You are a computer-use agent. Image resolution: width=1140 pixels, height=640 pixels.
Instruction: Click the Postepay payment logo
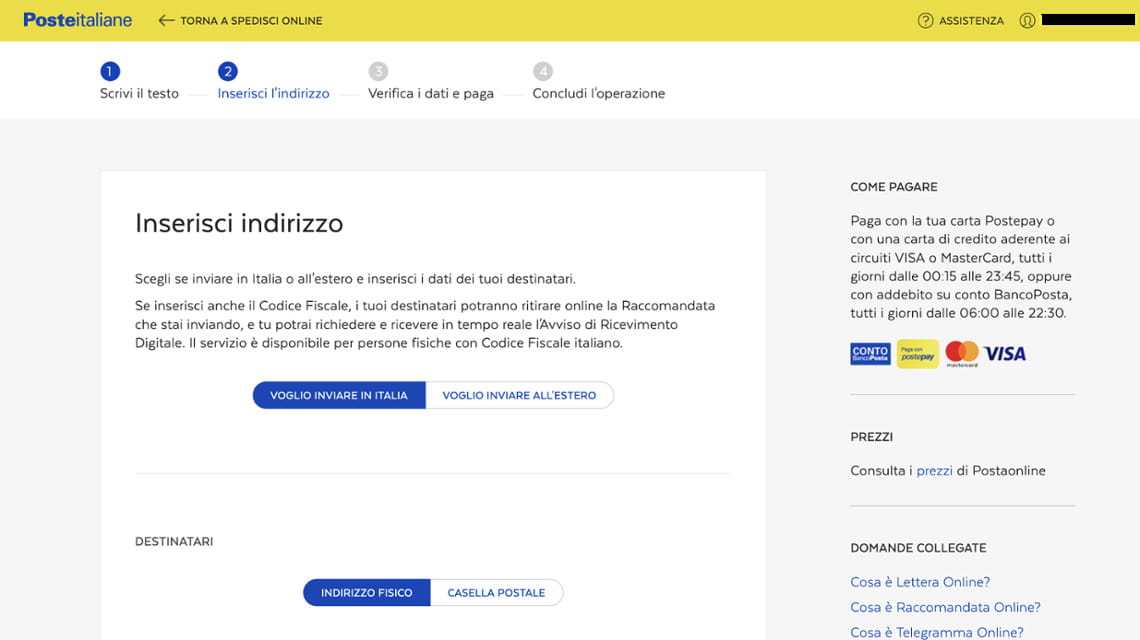click(x=918, y=354)
